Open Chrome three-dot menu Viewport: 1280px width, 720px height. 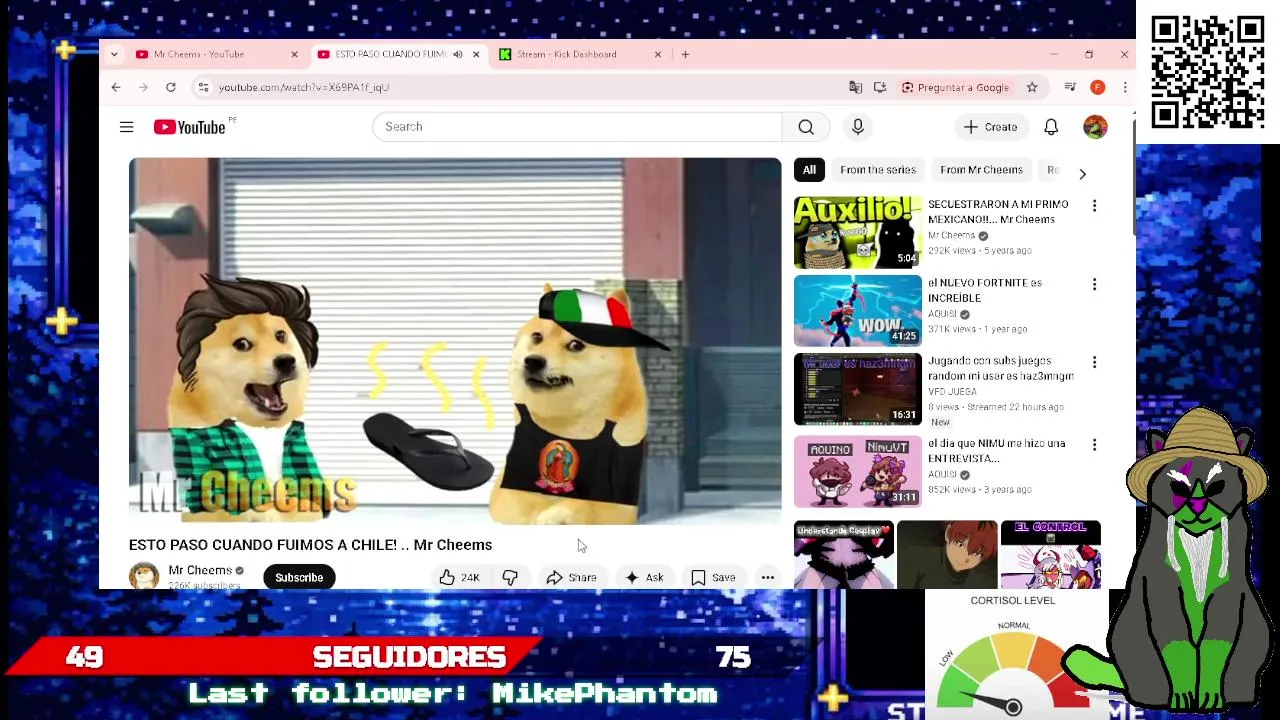[x=1125, y=87]
